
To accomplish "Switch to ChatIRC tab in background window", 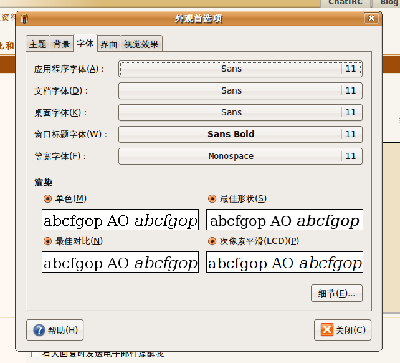I will click(345, 3).
